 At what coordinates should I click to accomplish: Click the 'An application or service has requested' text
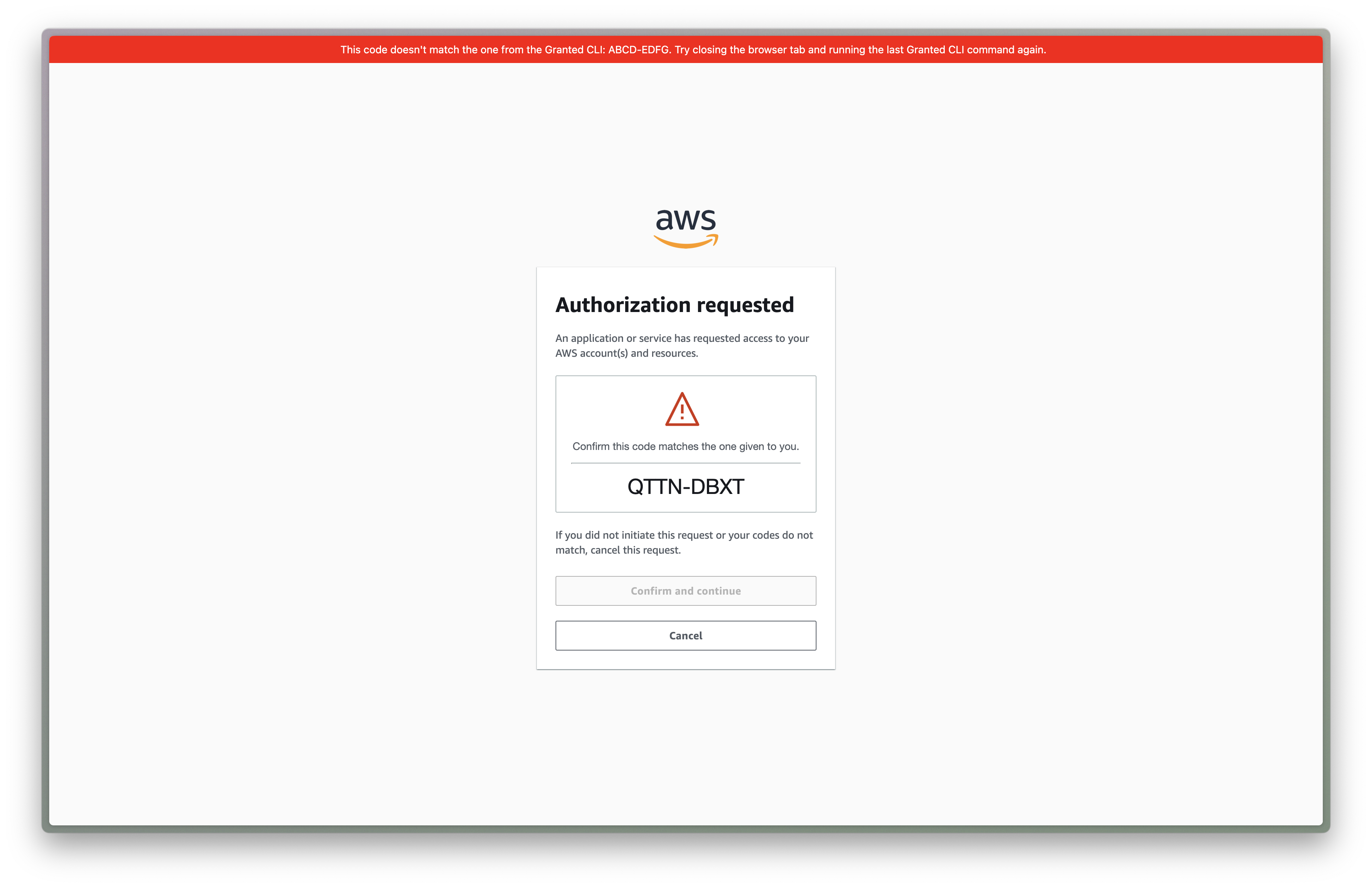pos(682,346)
